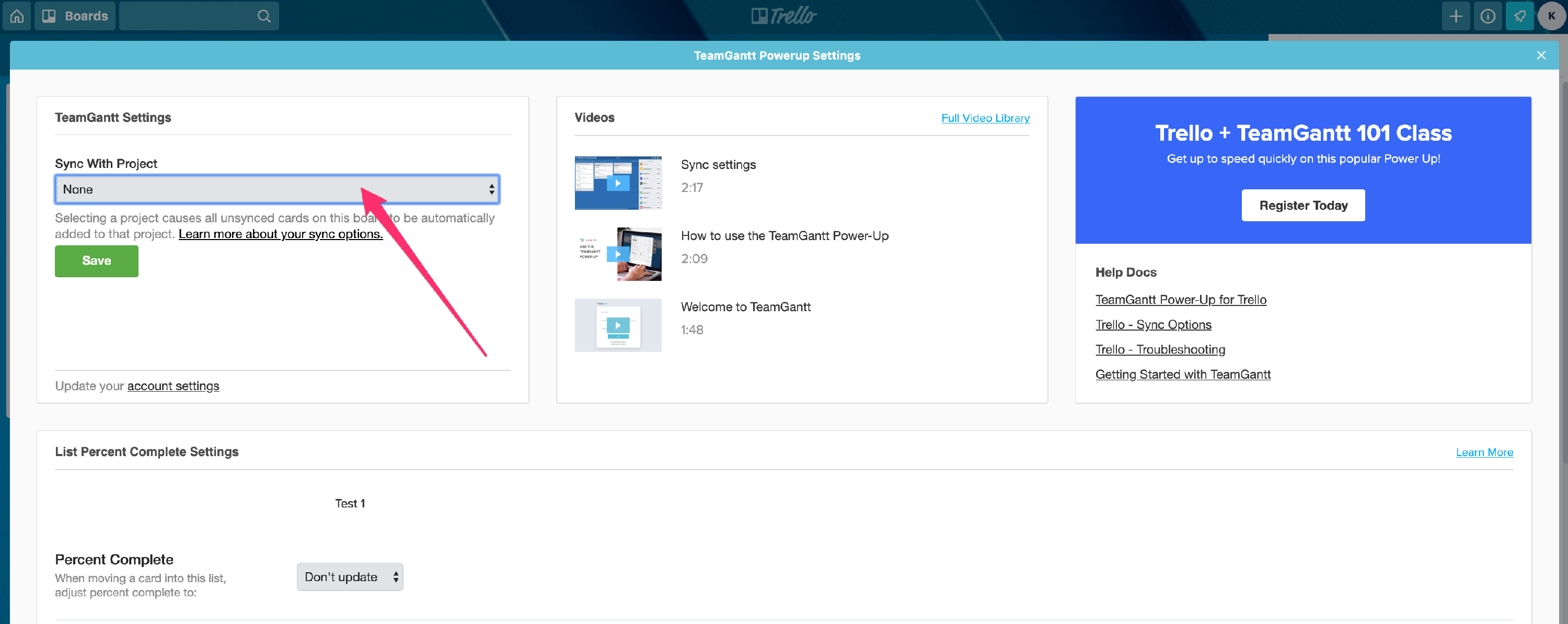The width and height of the screenshot is (1568, 624).
Task: Click the update account settings link
Action: point(172,385)
